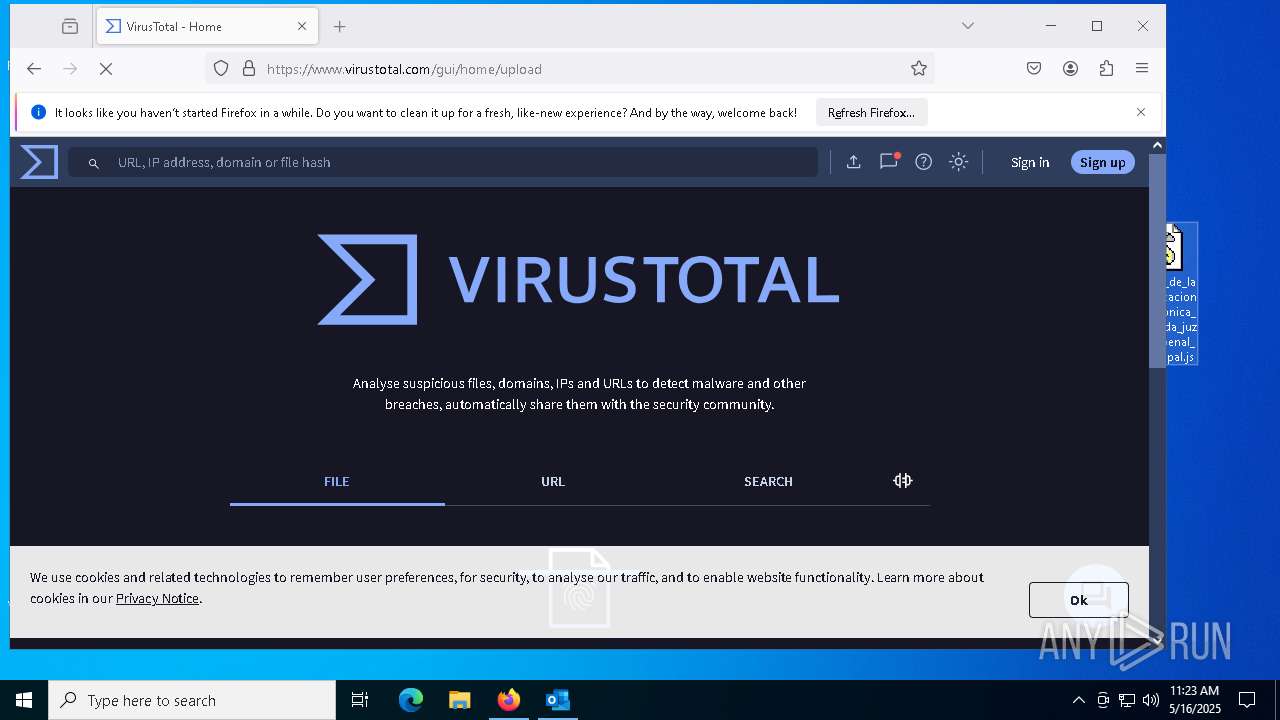Click the API/widget icon beside SEARCH tab
The height and width of the screenshot is (720, 1280).
click(x=903, y=481)
